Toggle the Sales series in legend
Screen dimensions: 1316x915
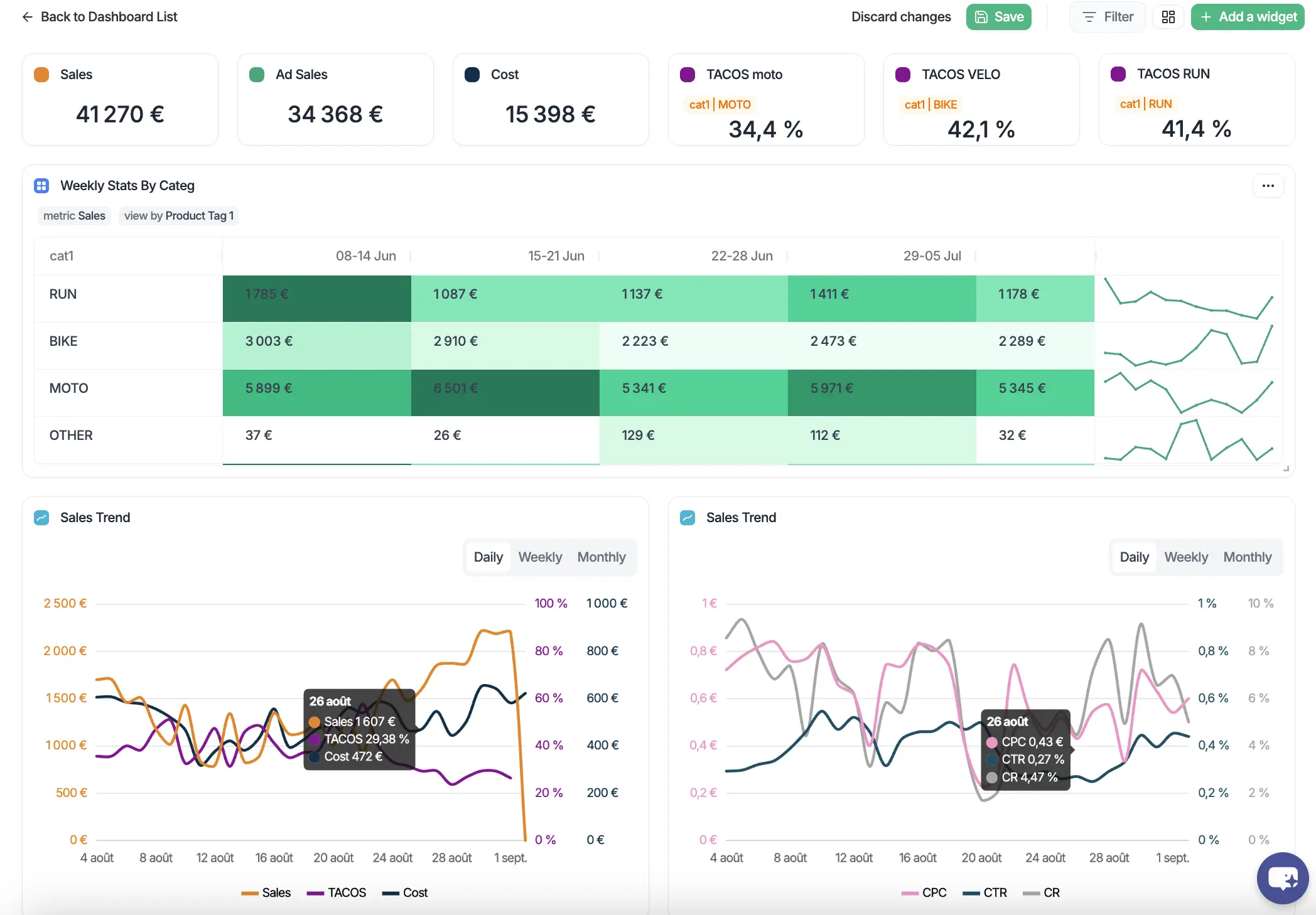click(266, 893)
